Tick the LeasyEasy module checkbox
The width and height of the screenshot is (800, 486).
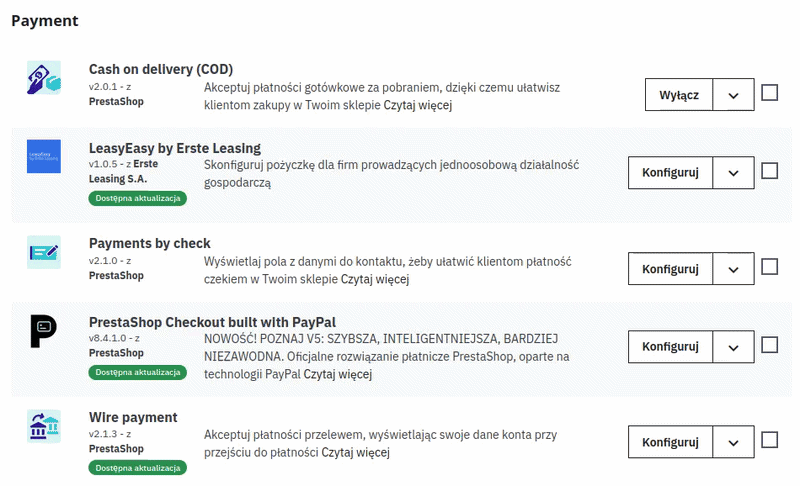click(x=769, y=171)
